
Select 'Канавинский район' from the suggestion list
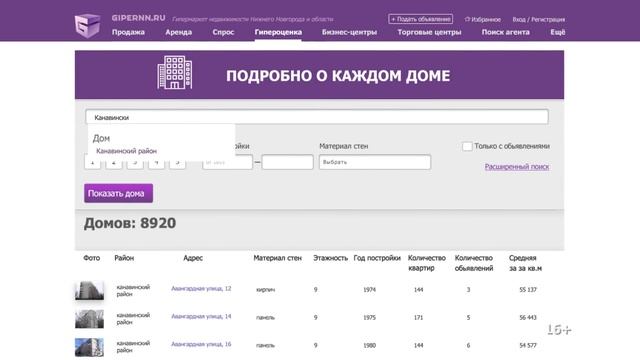point(127,151)
